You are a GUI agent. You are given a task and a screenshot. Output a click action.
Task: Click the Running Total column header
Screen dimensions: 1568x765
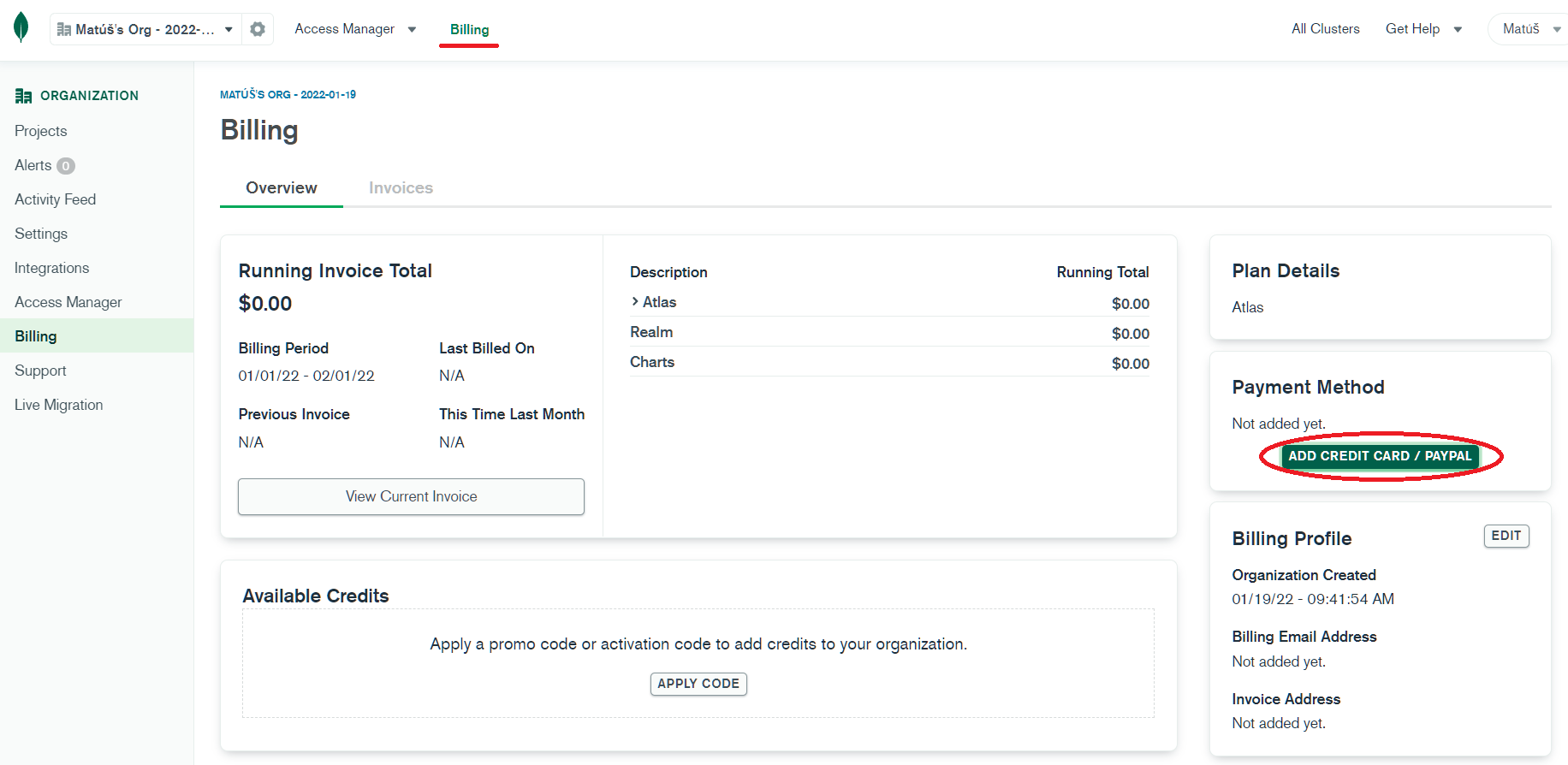click(x=1102, y=272)
